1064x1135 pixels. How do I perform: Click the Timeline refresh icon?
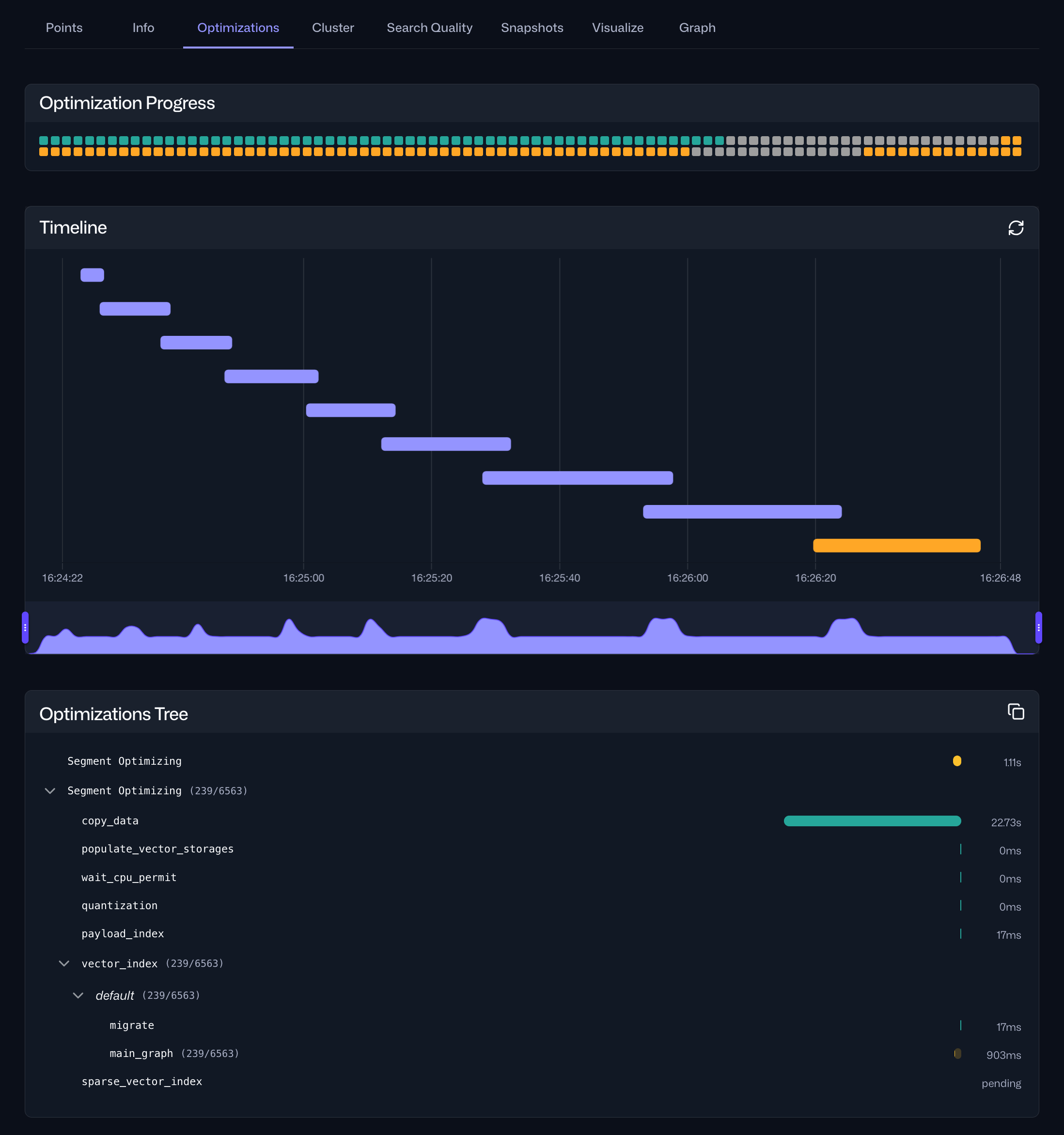point(1016,228)
